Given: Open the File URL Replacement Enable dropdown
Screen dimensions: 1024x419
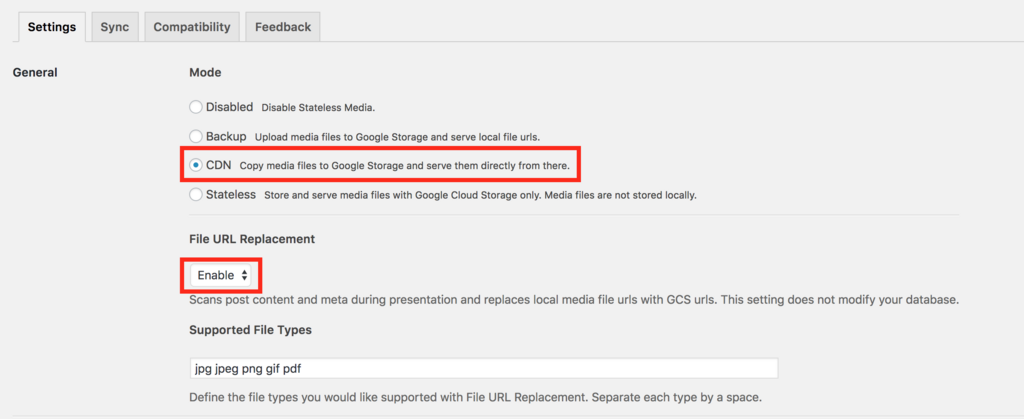Looking at the screenshot, I should click(221, 275).
